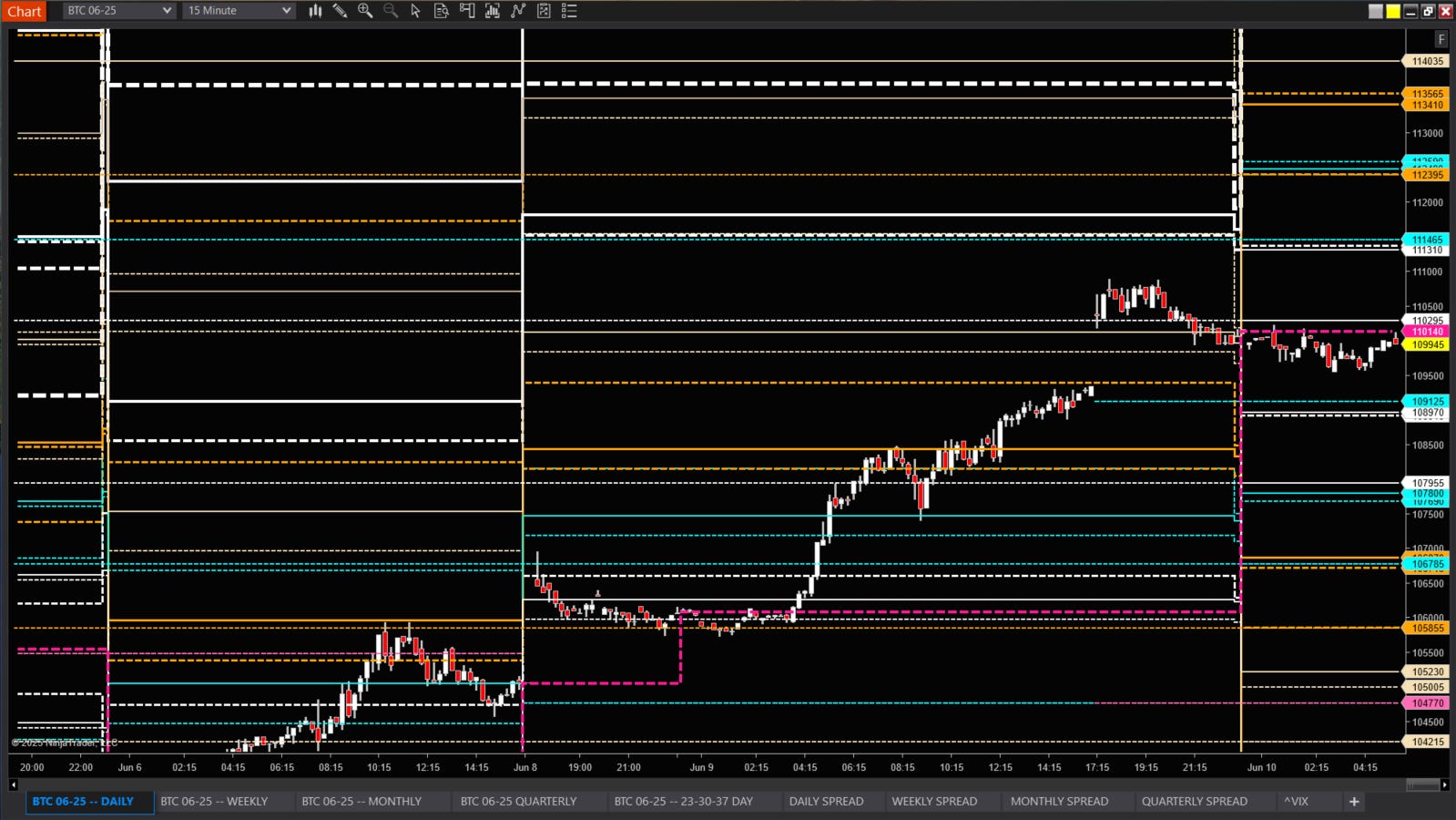Screen dimensions: 1456x820
Task: Open the Chart Trader icon
Action: pyautogui.click(x=467, y=11)
